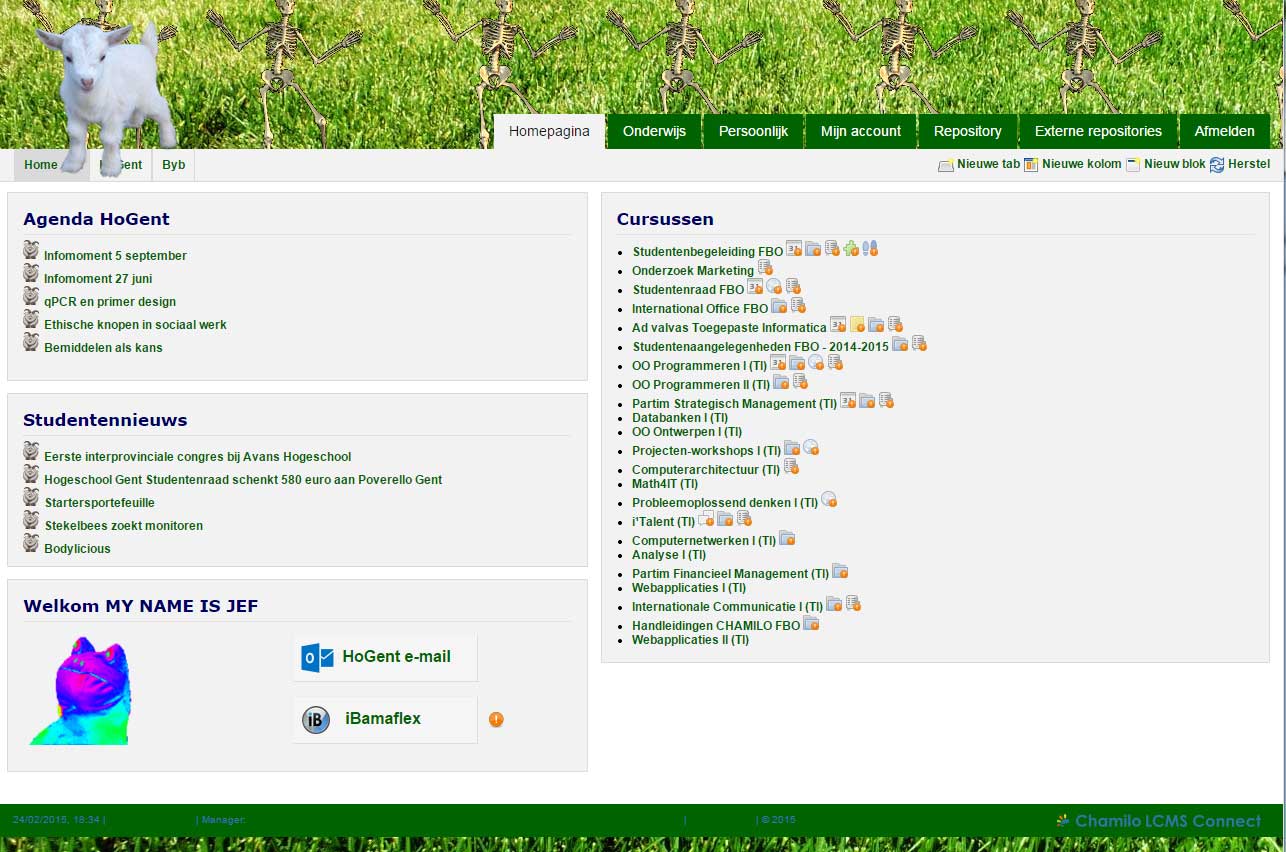The image size is (1286, 852).
Task: Click the calendar icon beside Studentenraad FBO
Action: pos(755,286)
